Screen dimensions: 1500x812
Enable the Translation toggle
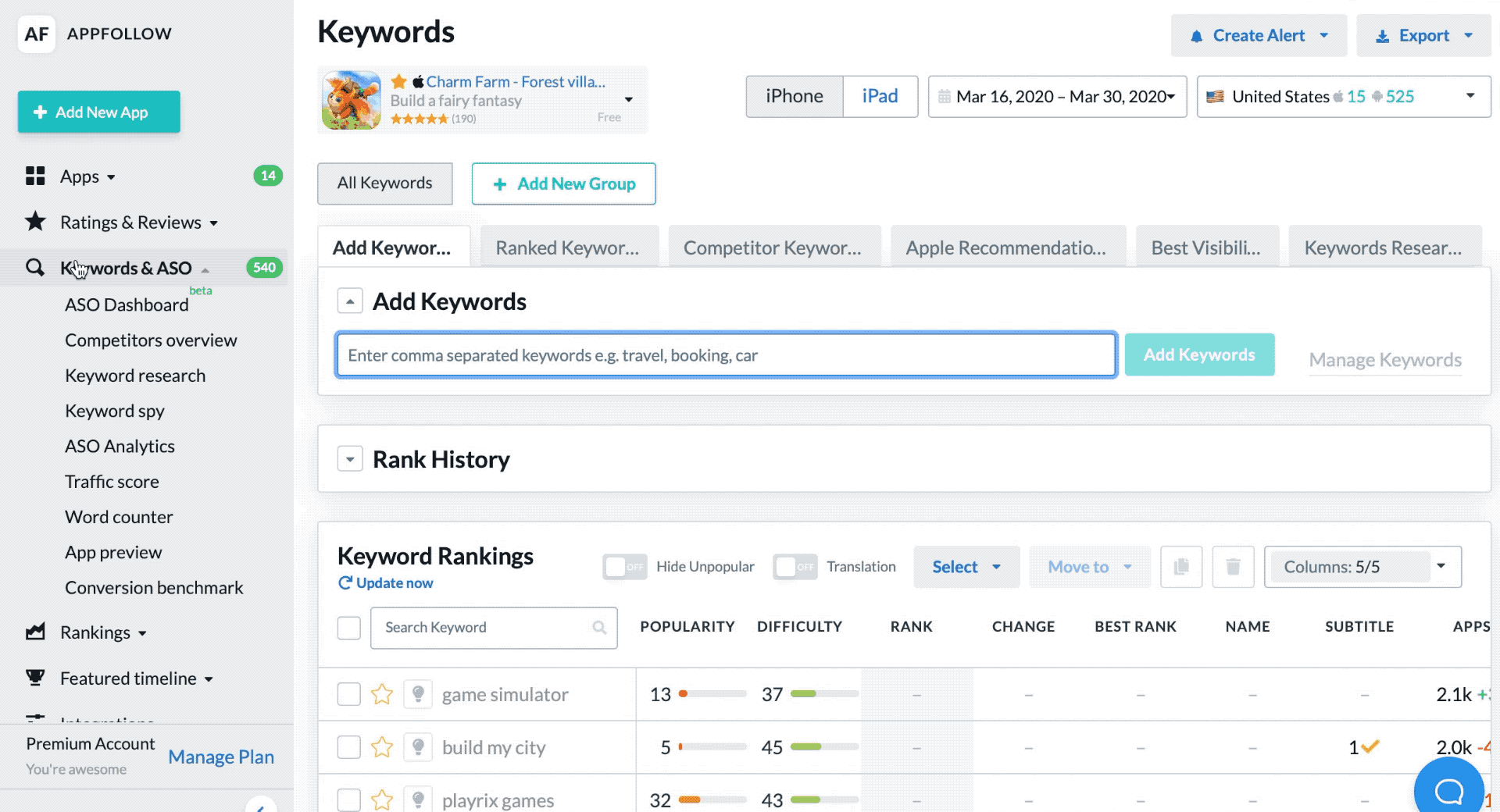coord(795,567)
